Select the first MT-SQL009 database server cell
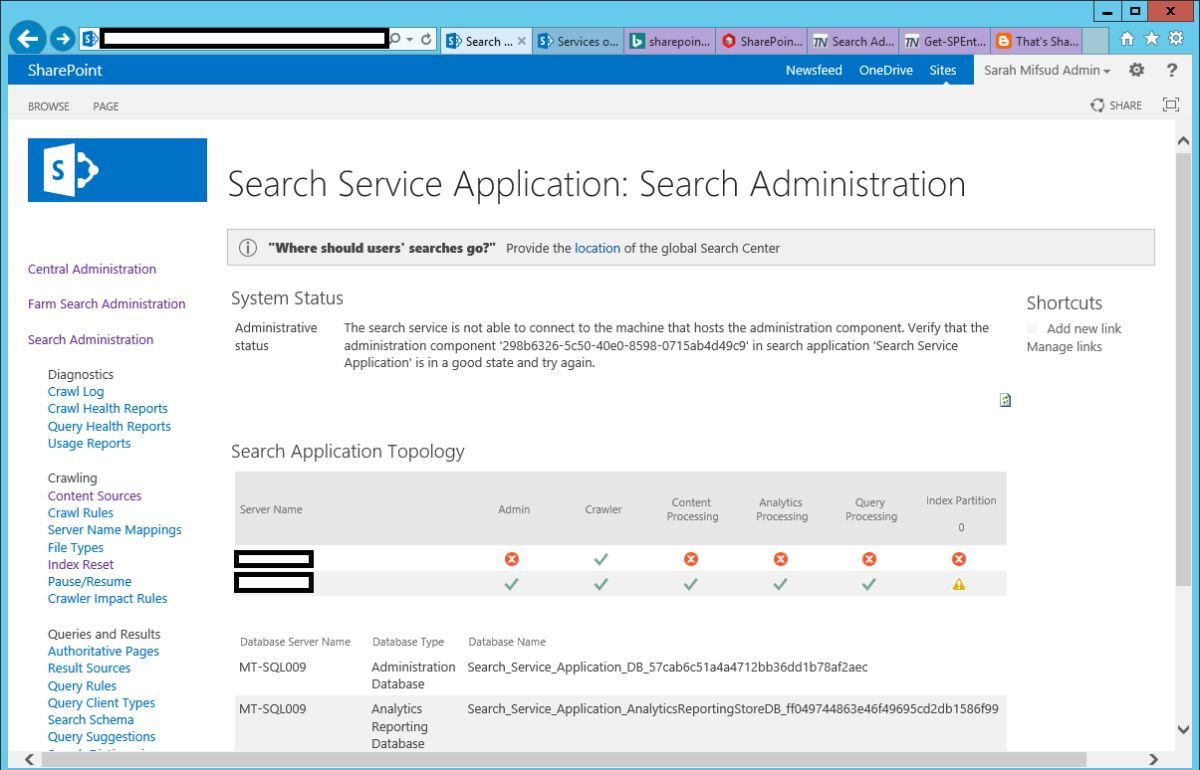This screenshot has height=770, width=1200. coord(273,667)
